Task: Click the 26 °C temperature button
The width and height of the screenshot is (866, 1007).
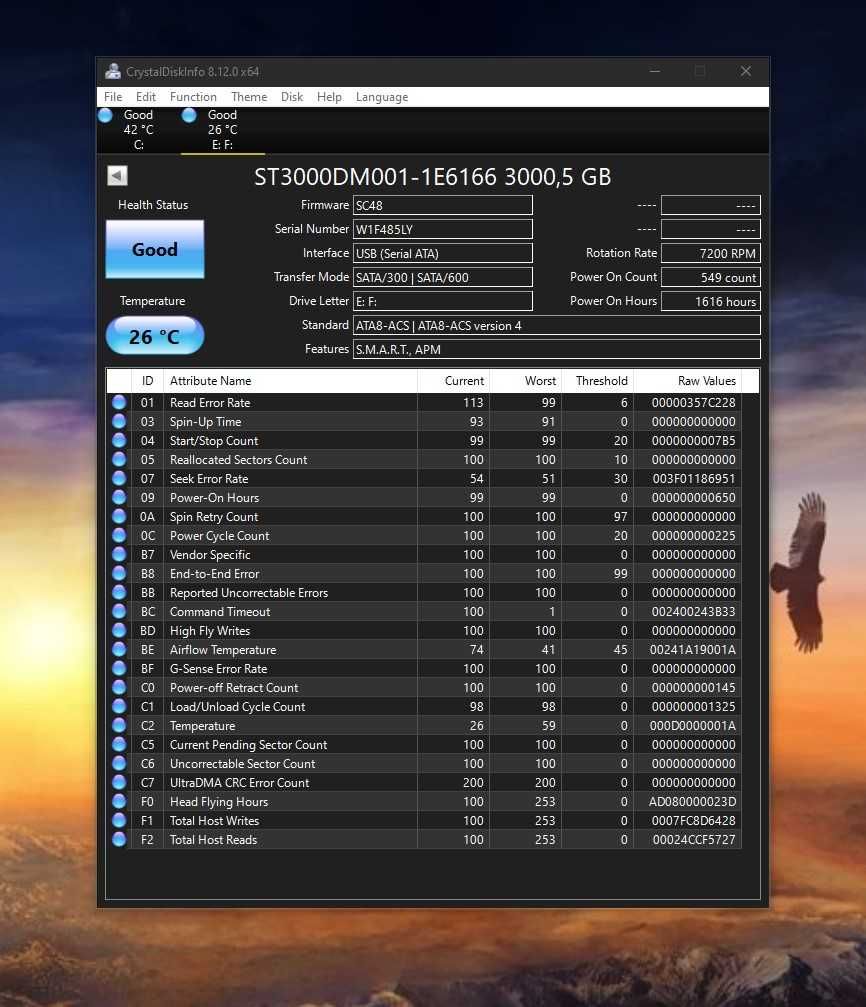Action: (x=155, y=336)
